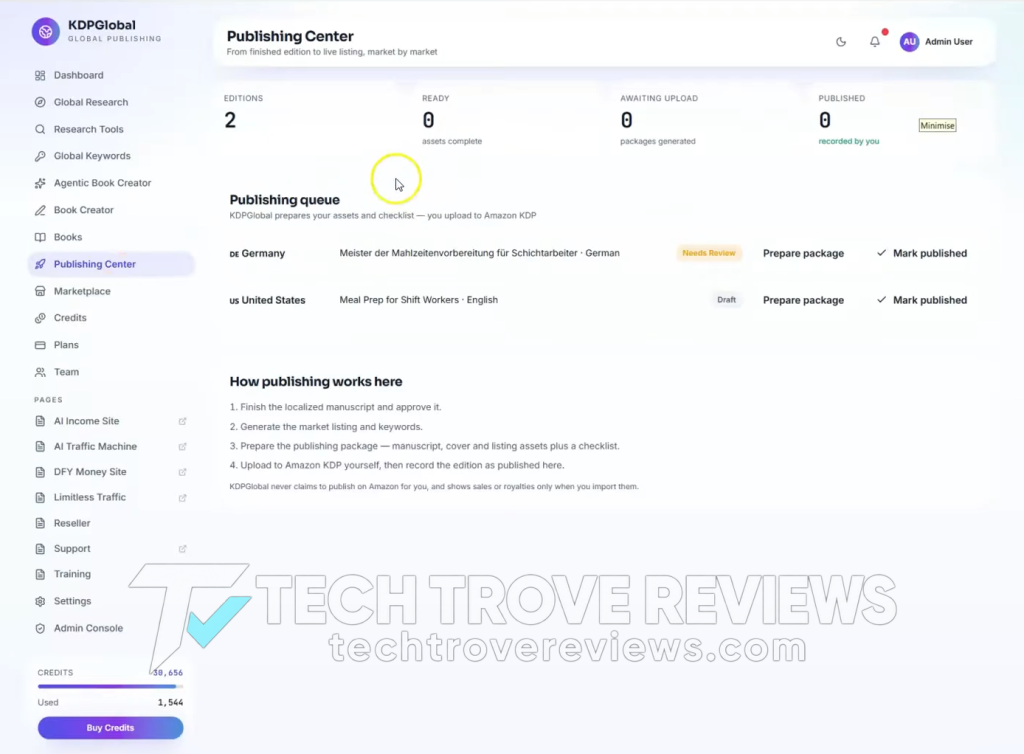Prepare package for the United States edition

(803, 300)
